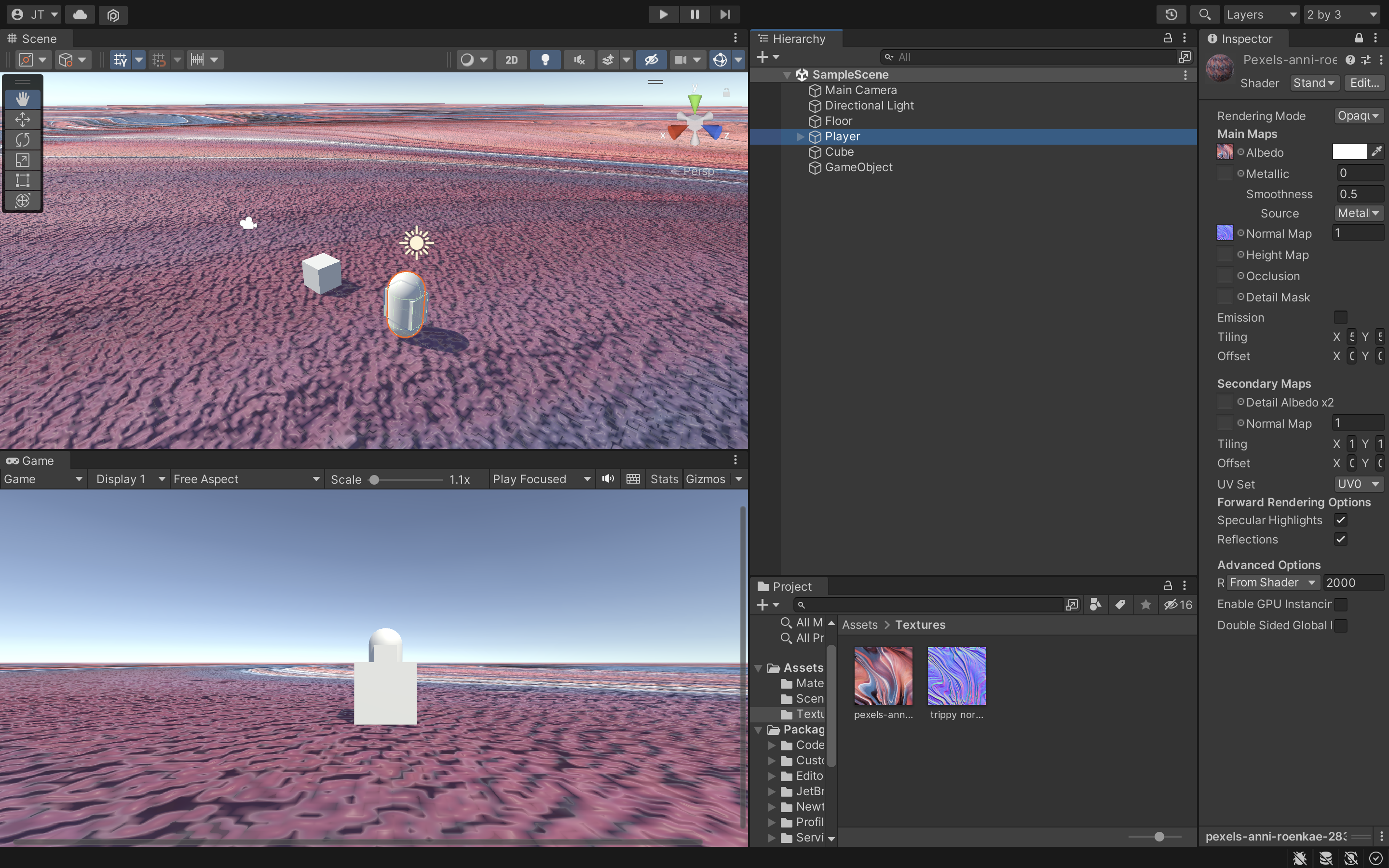Select the Rotate tool

coord(22,139)
